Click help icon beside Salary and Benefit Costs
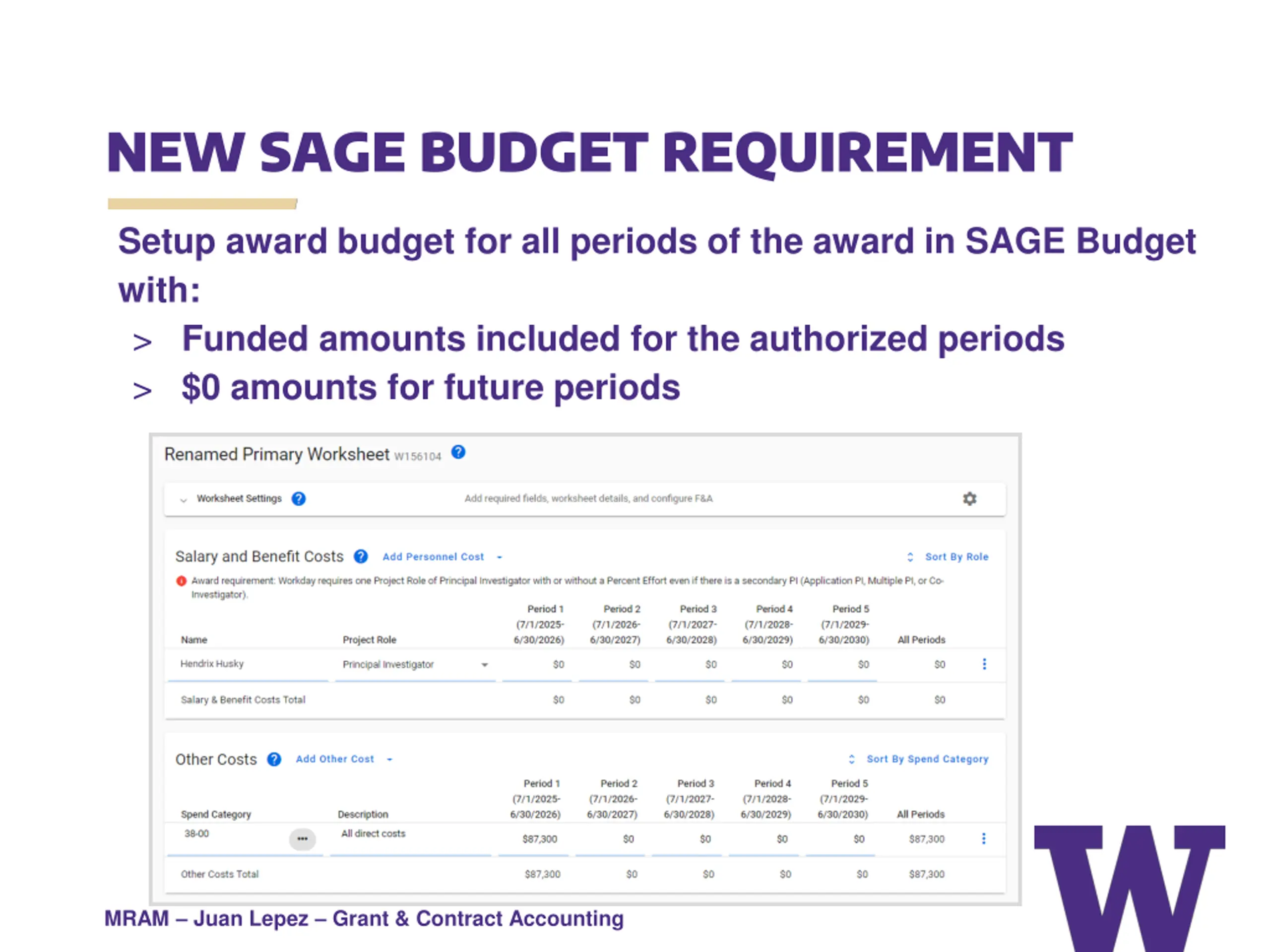This screenshot has height=952, width=1270. (x=361, y=556)
